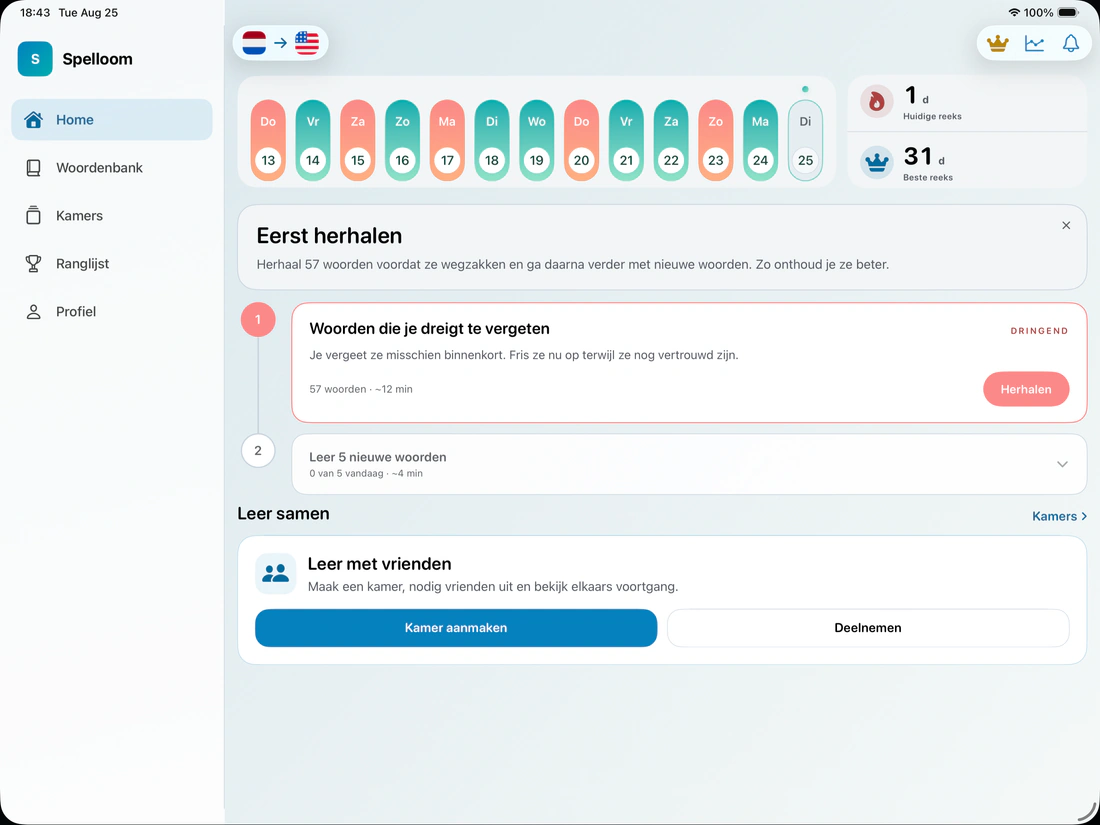Click the blue crown best streak icon
Screen dimensions: 1100x825
(876, 163)
